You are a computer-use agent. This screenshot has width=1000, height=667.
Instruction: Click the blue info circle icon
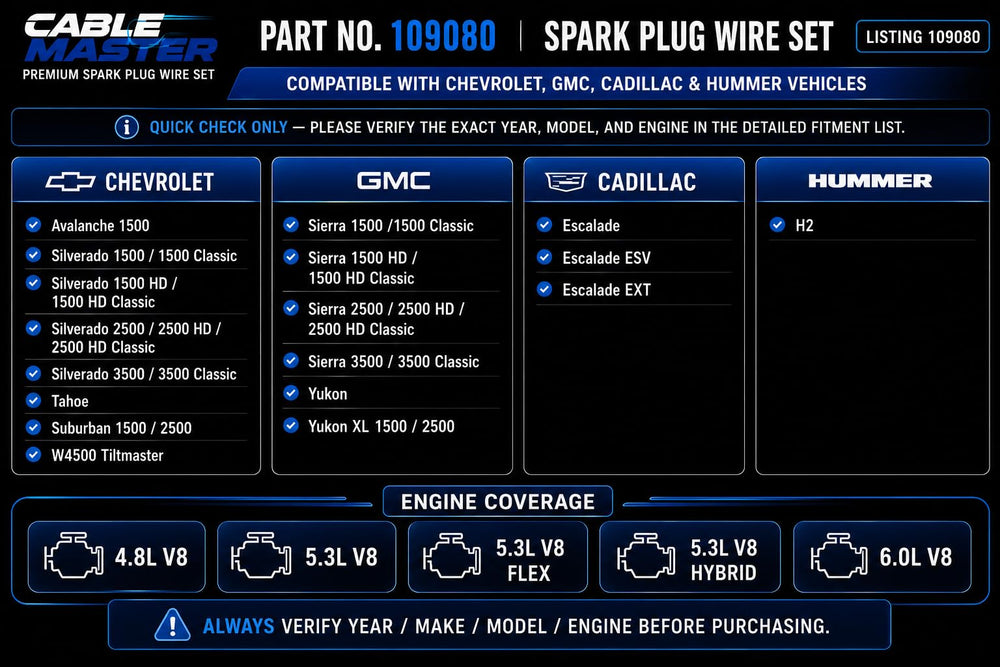point(126,127)
